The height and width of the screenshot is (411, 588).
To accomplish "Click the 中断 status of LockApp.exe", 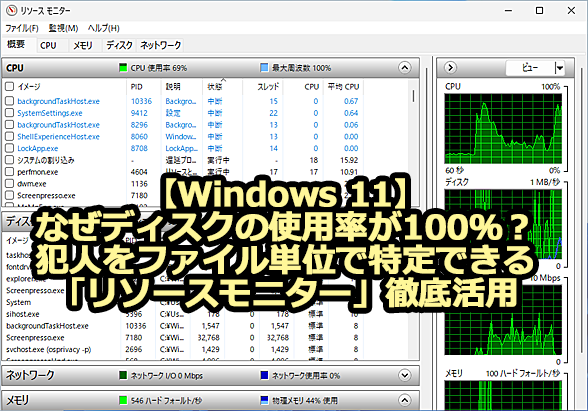I will [214, 148].
